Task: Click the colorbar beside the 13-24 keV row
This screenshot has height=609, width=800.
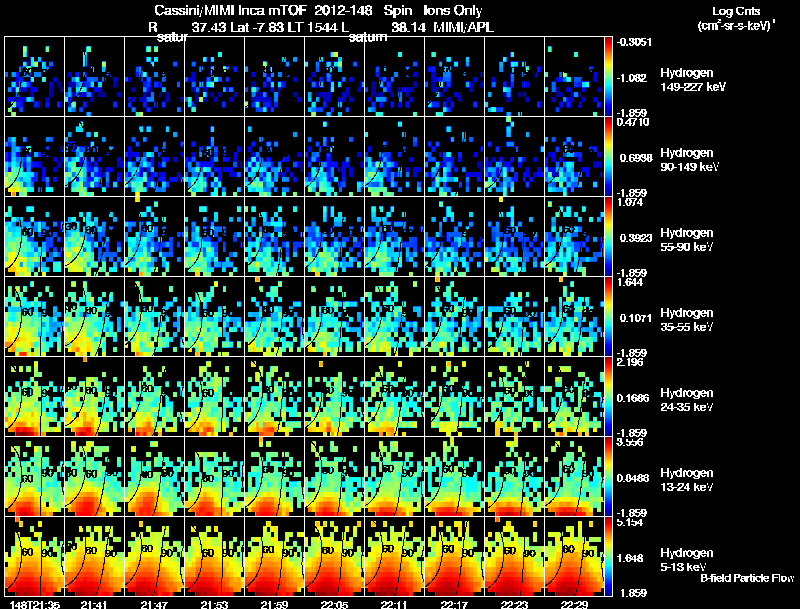Action: (608, 477)
